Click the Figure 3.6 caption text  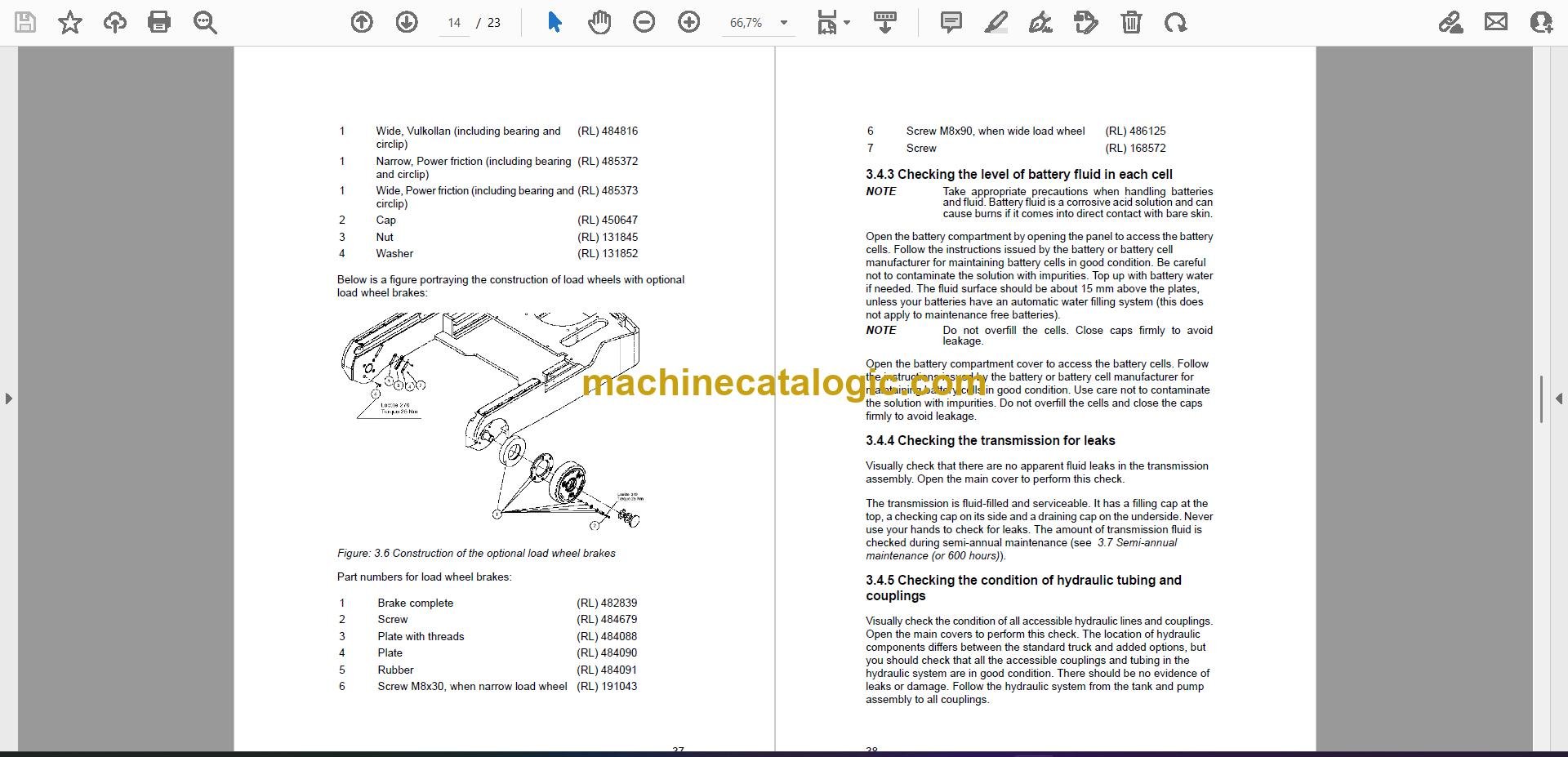pos(476,553)
